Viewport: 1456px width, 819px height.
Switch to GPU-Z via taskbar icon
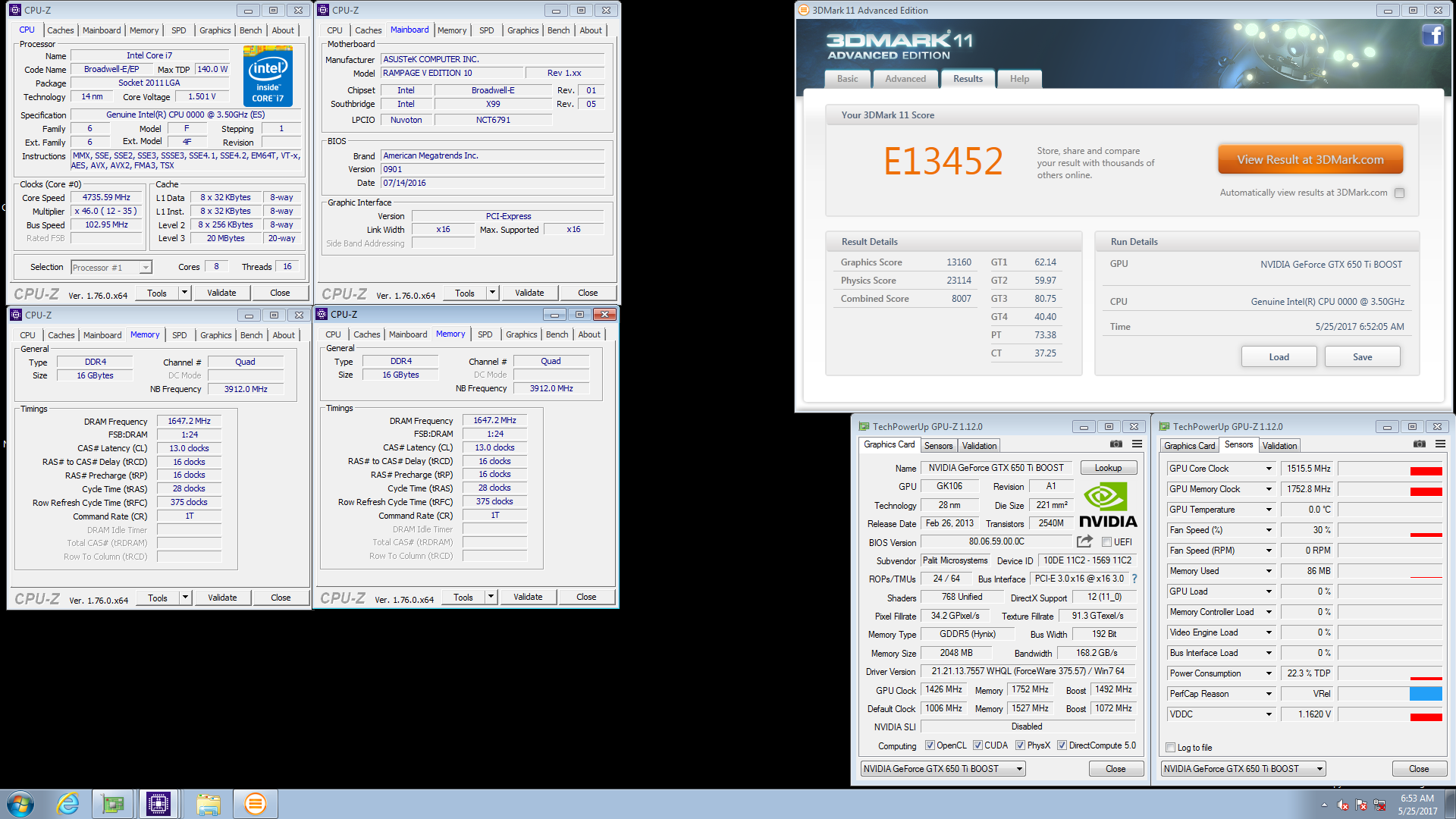(113, 804)
